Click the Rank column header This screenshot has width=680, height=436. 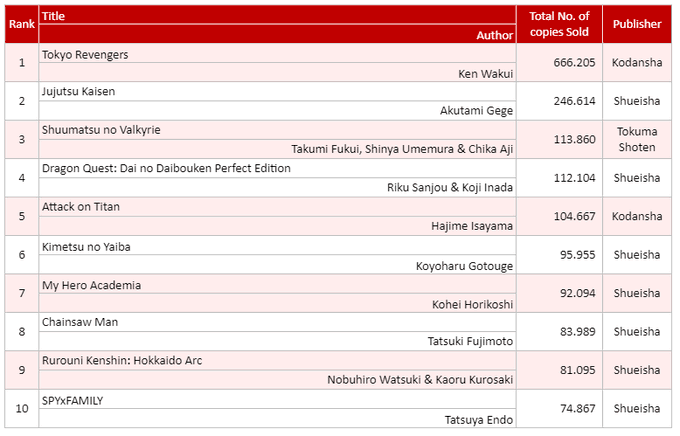[x=22, y=24]
